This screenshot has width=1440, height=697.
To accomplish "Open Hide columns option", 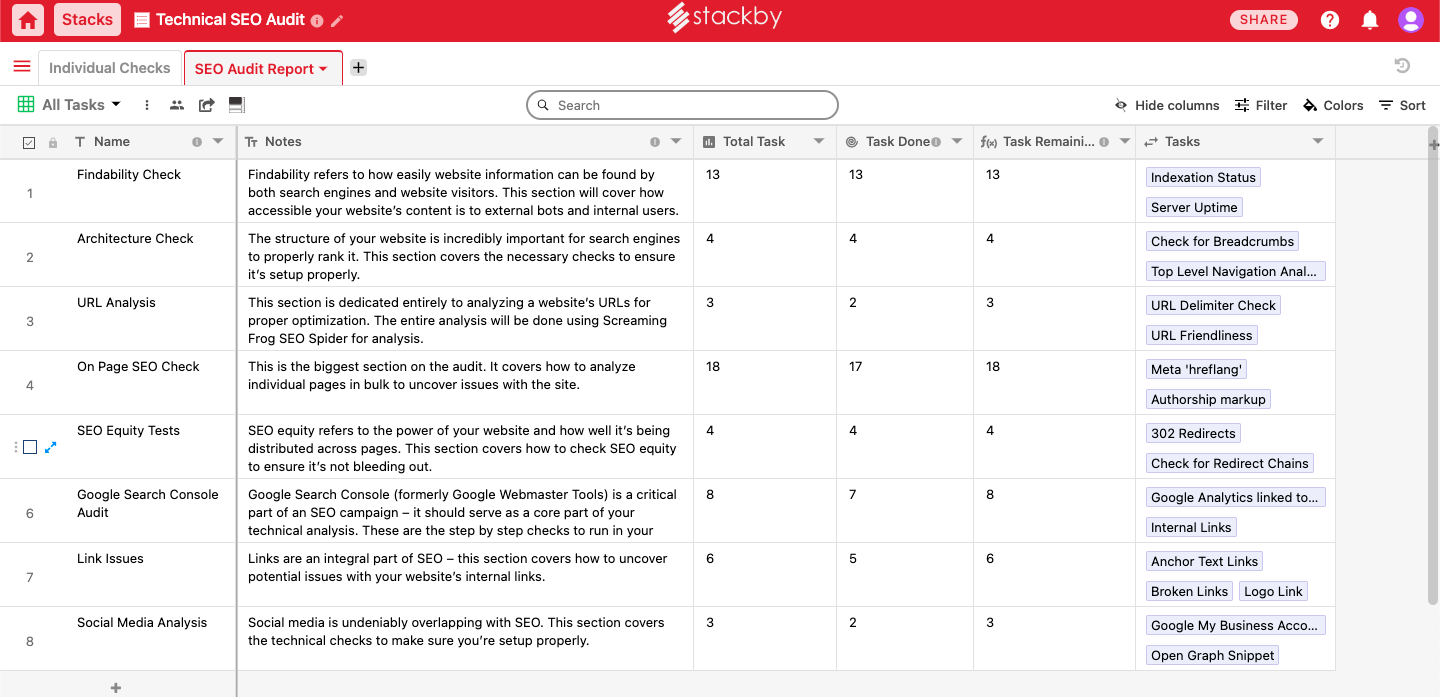I will tap(1167, 105).
